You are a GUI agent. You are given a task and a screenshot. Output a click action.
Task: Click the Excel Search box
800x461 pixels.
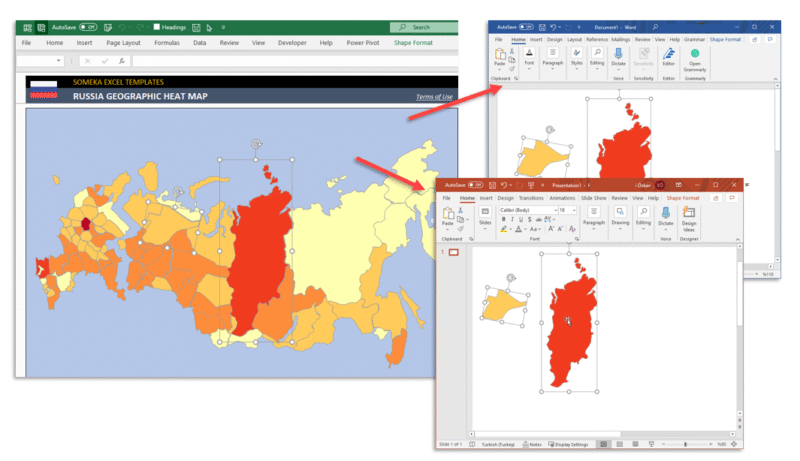[424, 27]
